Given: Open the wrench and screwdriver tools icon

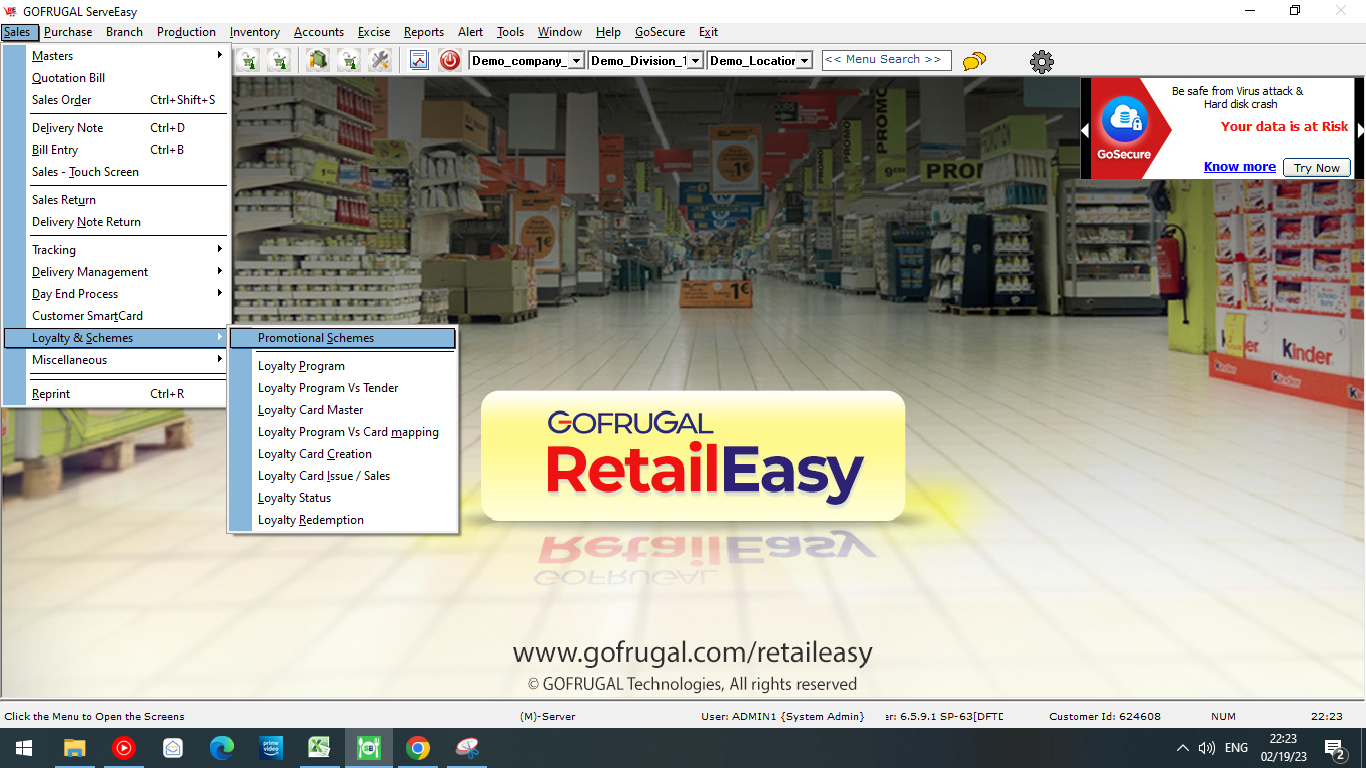Looking at the screenshot, I should tap(379, 60).
